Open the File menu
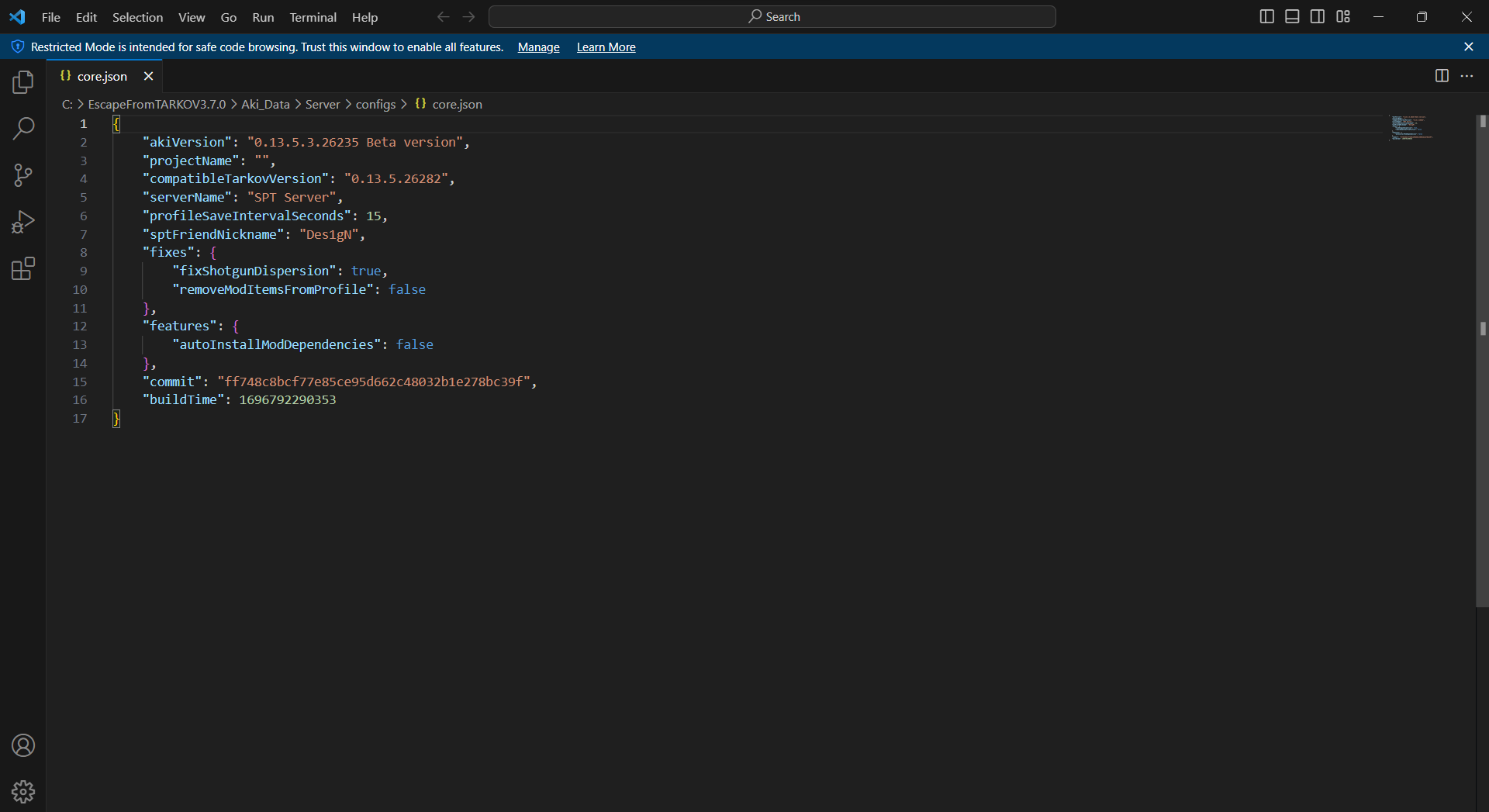The height and width of the screenshot is (812, 1489). coord(51,17)
